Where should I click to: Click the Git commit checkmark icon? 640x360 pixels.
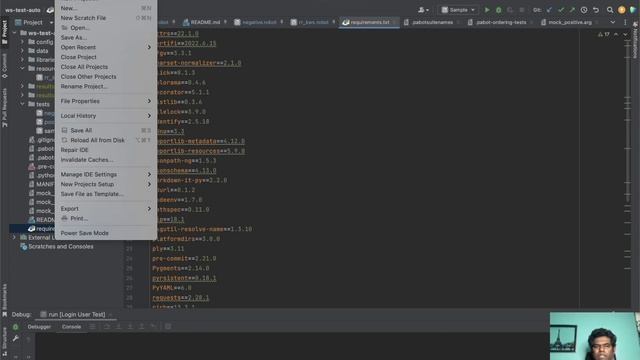[x=561, y=10]
